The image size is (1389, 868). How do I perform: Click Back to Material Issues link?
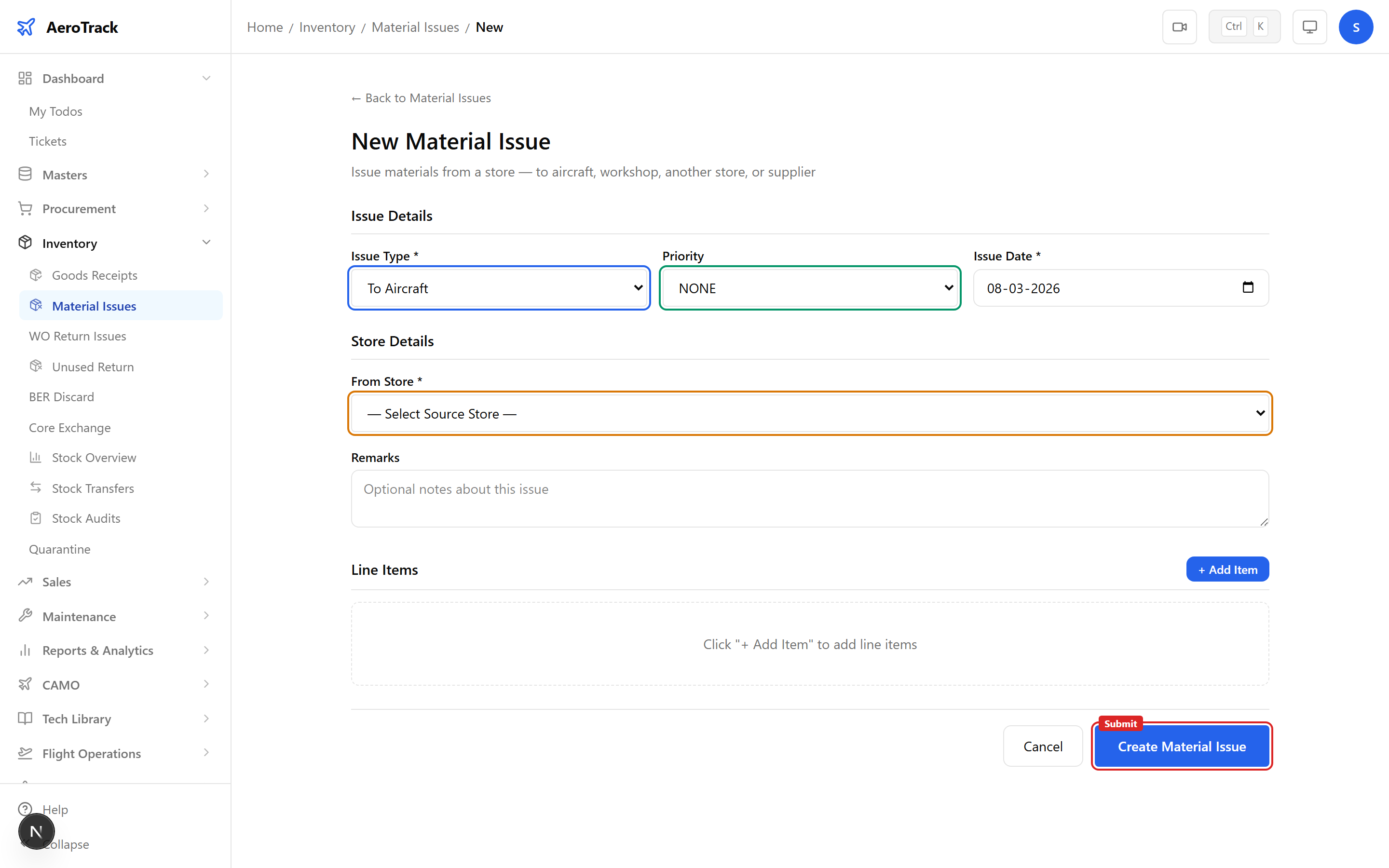[x=421, y=97]
